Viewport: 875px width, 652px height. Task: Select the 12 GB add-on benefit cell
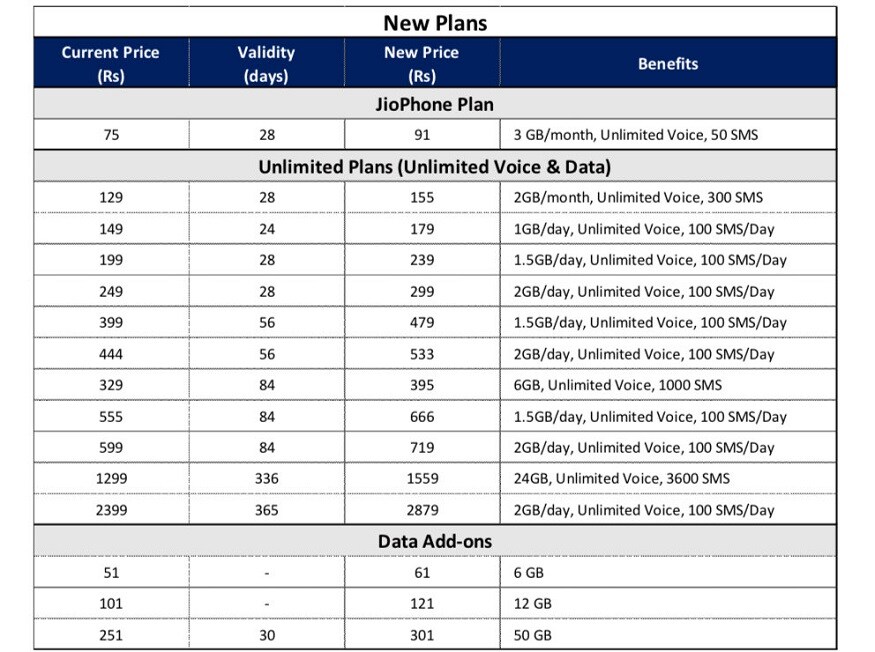coord(668,603)
